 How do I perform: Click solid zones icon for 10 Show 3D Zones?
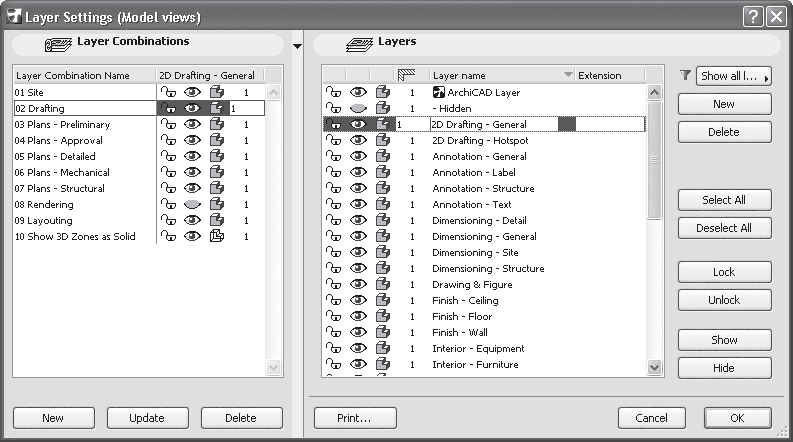click(217, 237)
